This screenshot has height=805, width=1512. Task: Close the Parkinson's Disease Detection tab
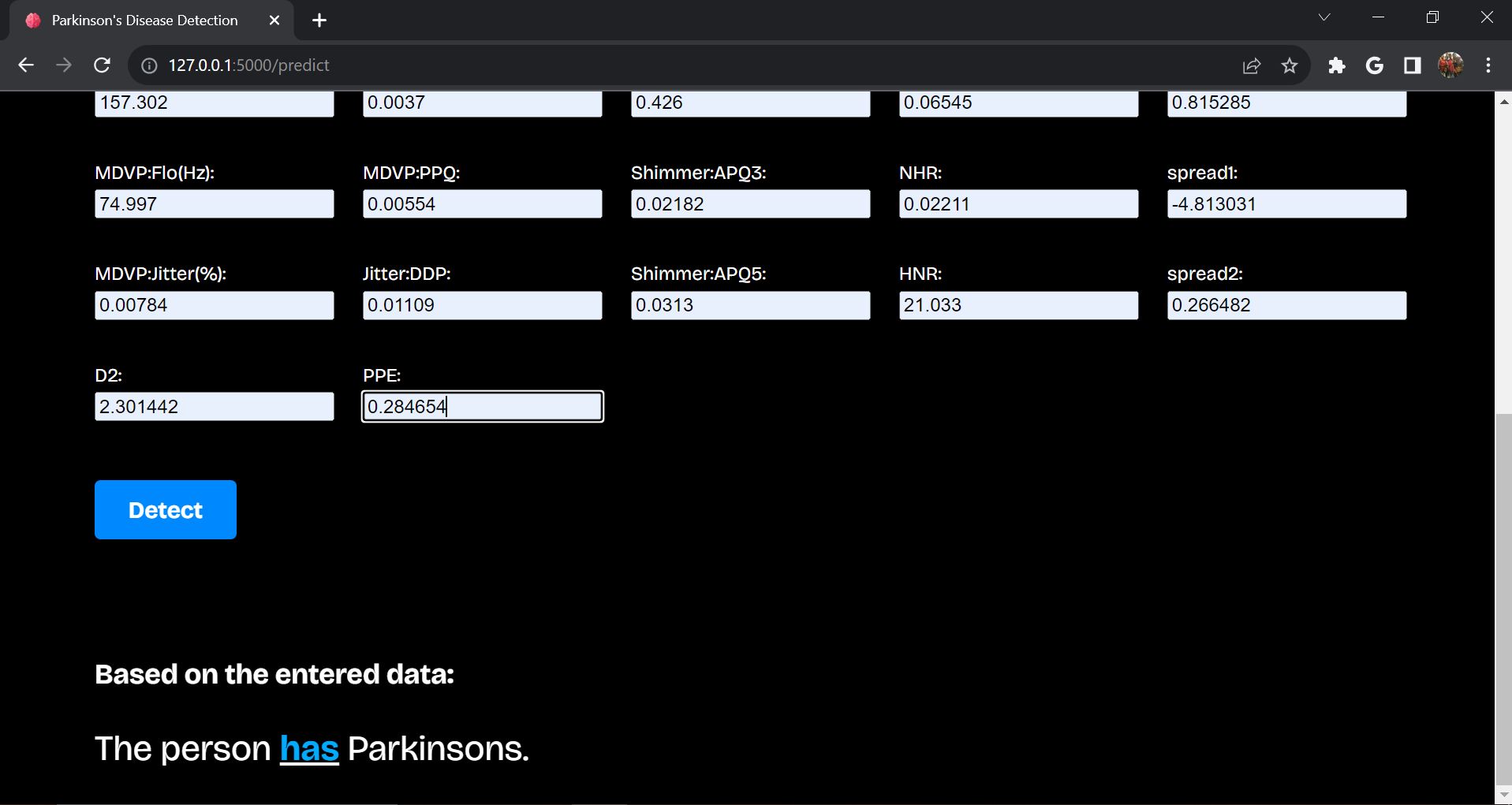274,20
